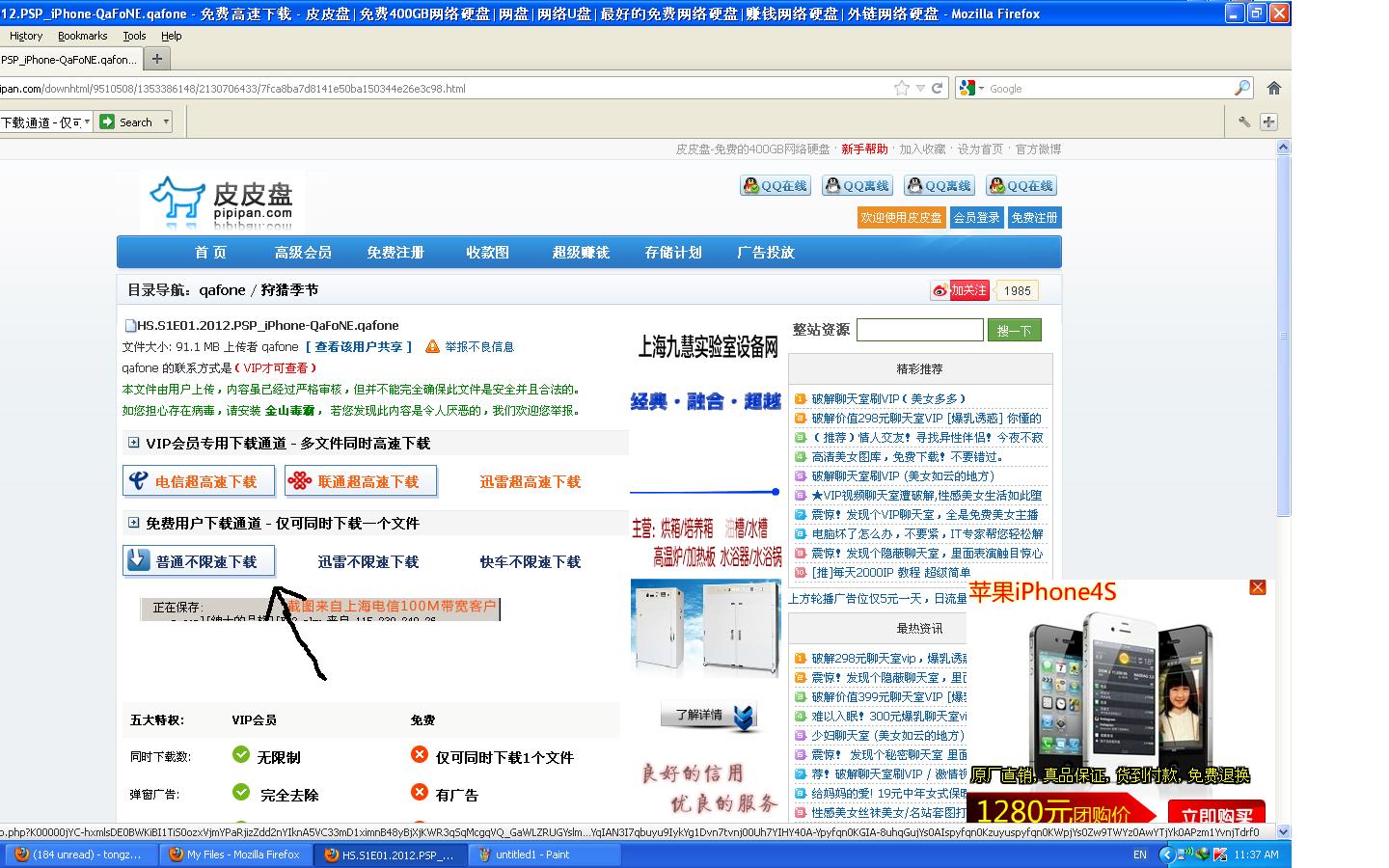Switch to the (184 unread) taskbar window
The width and height of the screenshot is (1389, 868).
point(79,854)
